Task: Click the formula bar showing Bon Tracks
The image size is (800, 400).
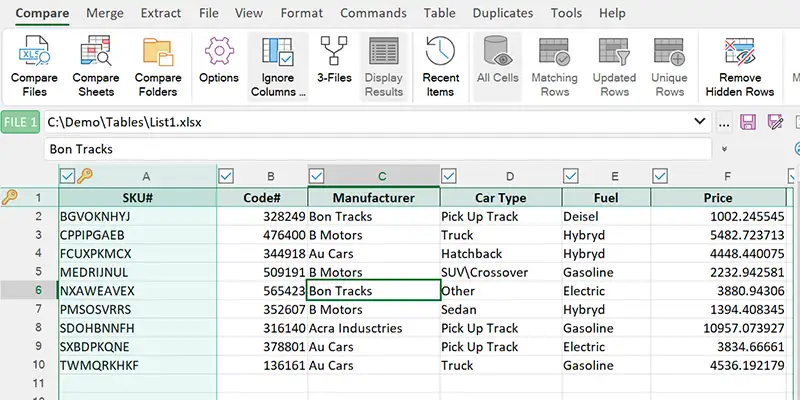Action: tap(378, 149)
